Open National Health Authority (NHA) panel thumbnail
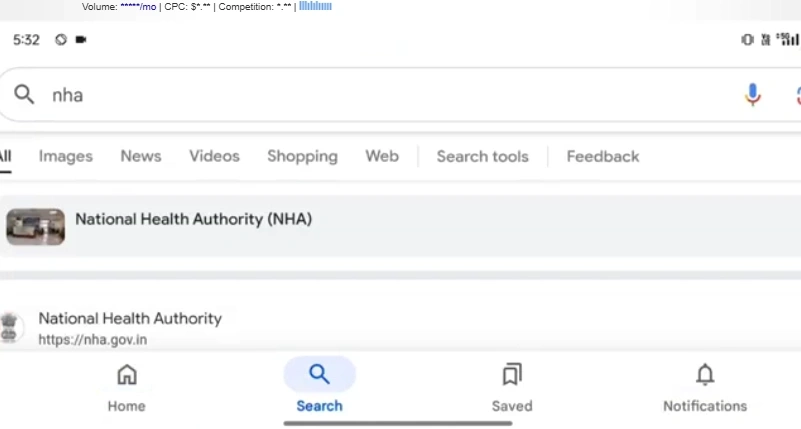The height and width of the screenshot is (429, 801). [36, 227]
